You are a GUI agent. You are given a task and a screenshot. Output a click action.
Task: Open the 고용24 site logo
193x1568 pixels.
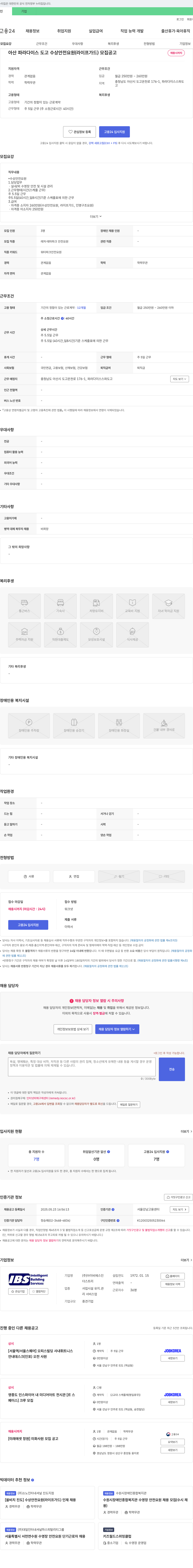(7, 31)
